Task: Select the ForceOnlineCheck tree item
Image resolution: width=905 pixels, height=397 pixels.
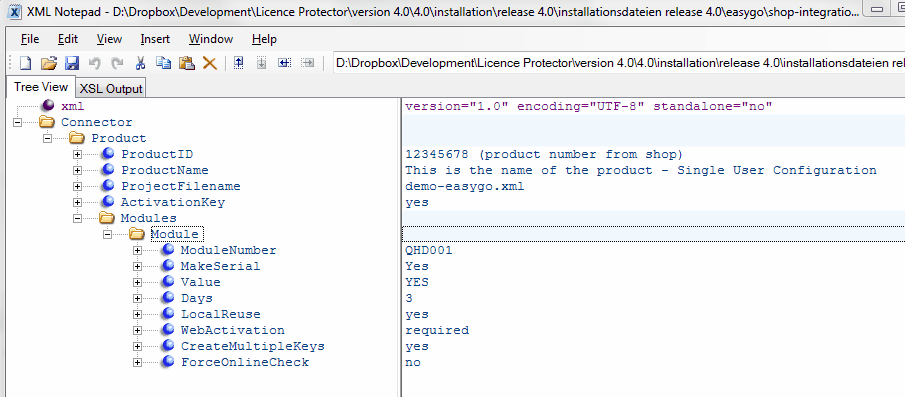Action: 245,362
